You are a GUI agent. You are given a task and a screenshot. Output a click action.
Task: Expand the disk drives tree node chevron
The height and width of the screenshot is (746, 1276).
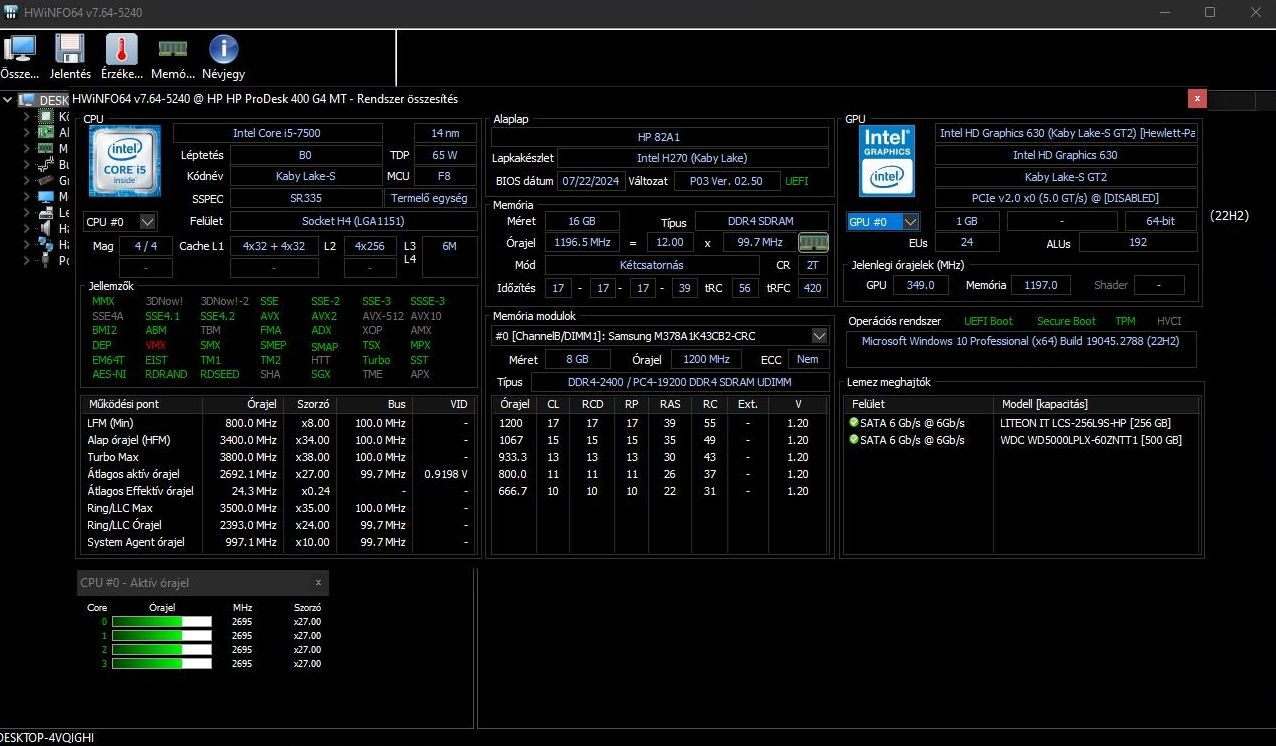[x=28, y=212]
